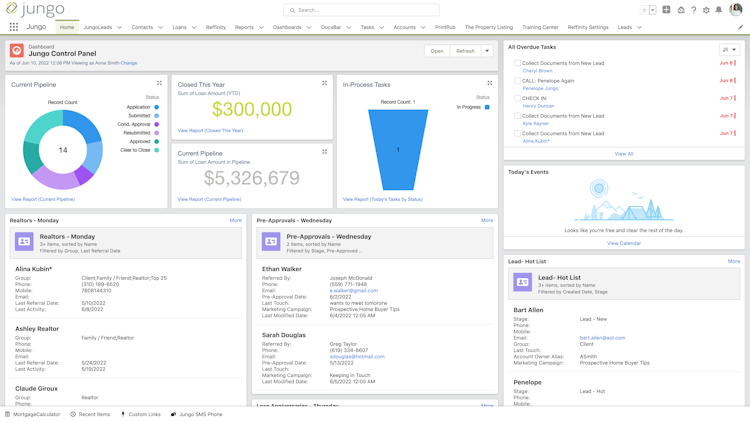Open the Training Center tab
The height and width of the screenshot is (422, 750).
coord(540,27)
